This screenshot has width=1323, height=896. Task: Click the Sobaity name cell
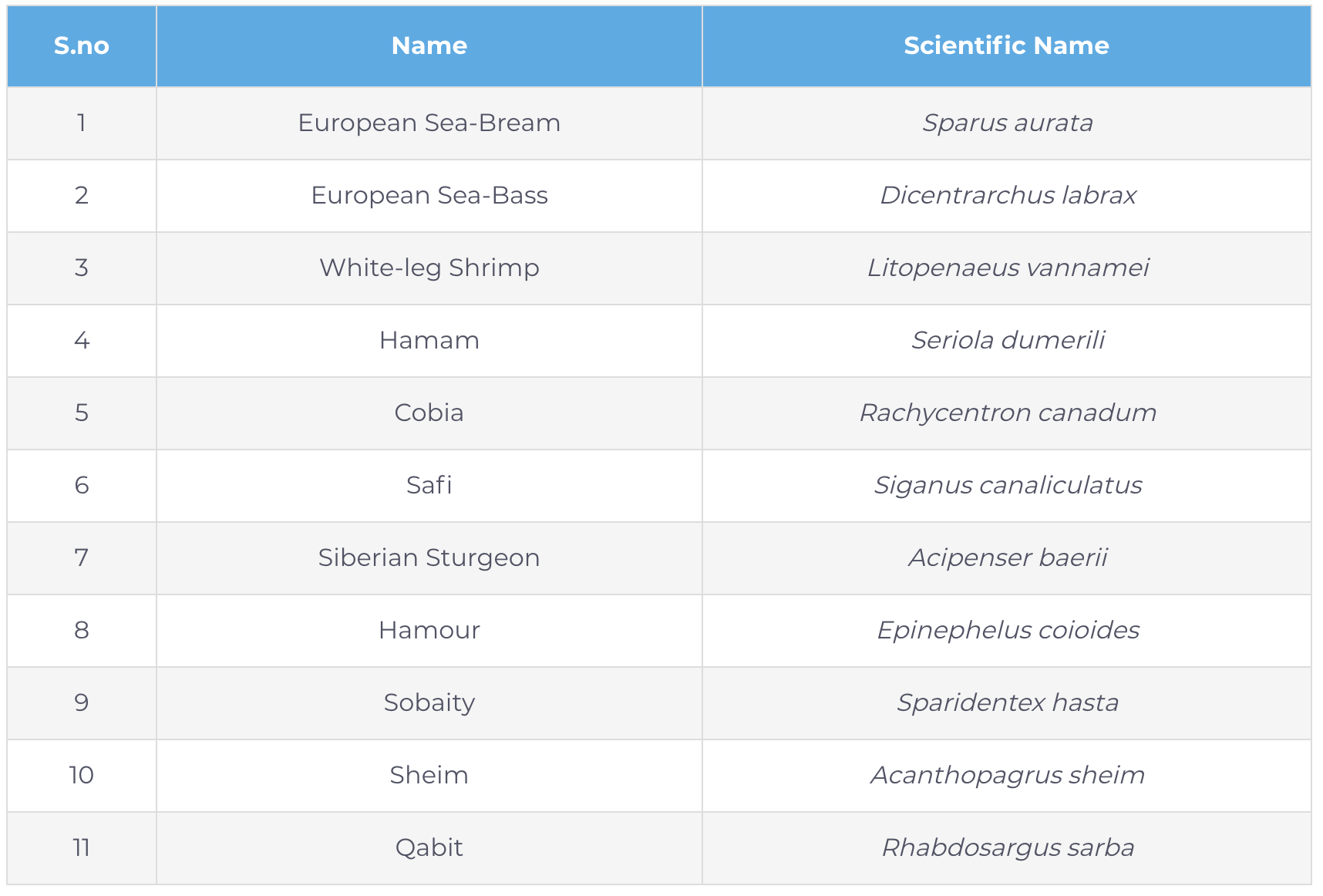click(x=429, y=703)
